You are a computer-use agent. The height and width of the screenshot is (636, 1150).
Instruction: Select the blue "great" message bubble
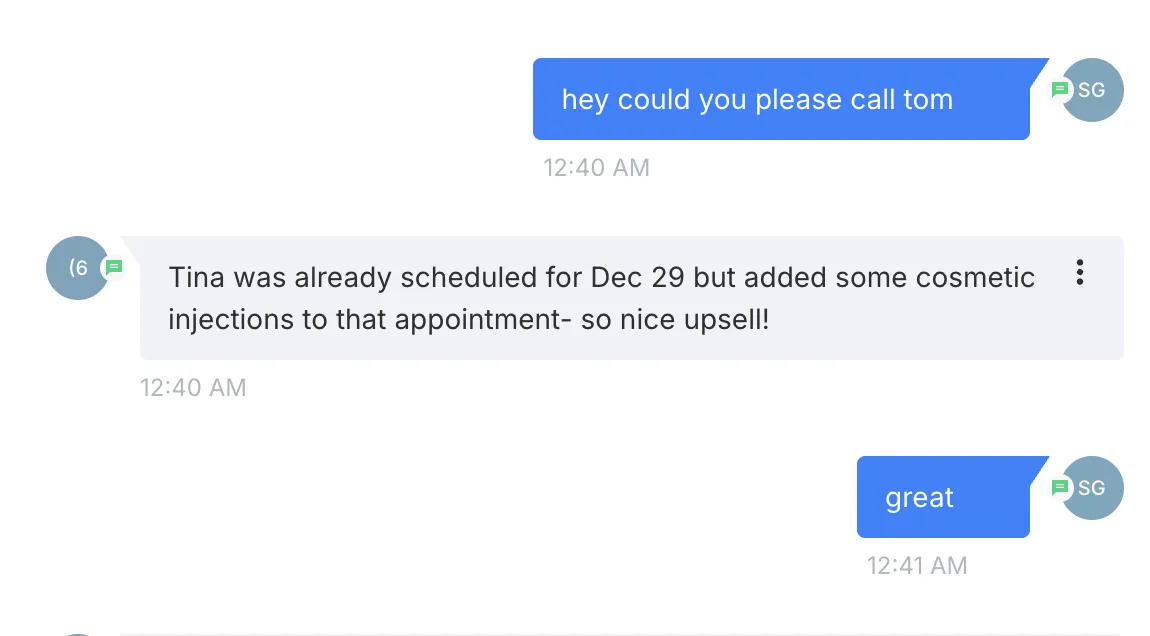[943, 497]
